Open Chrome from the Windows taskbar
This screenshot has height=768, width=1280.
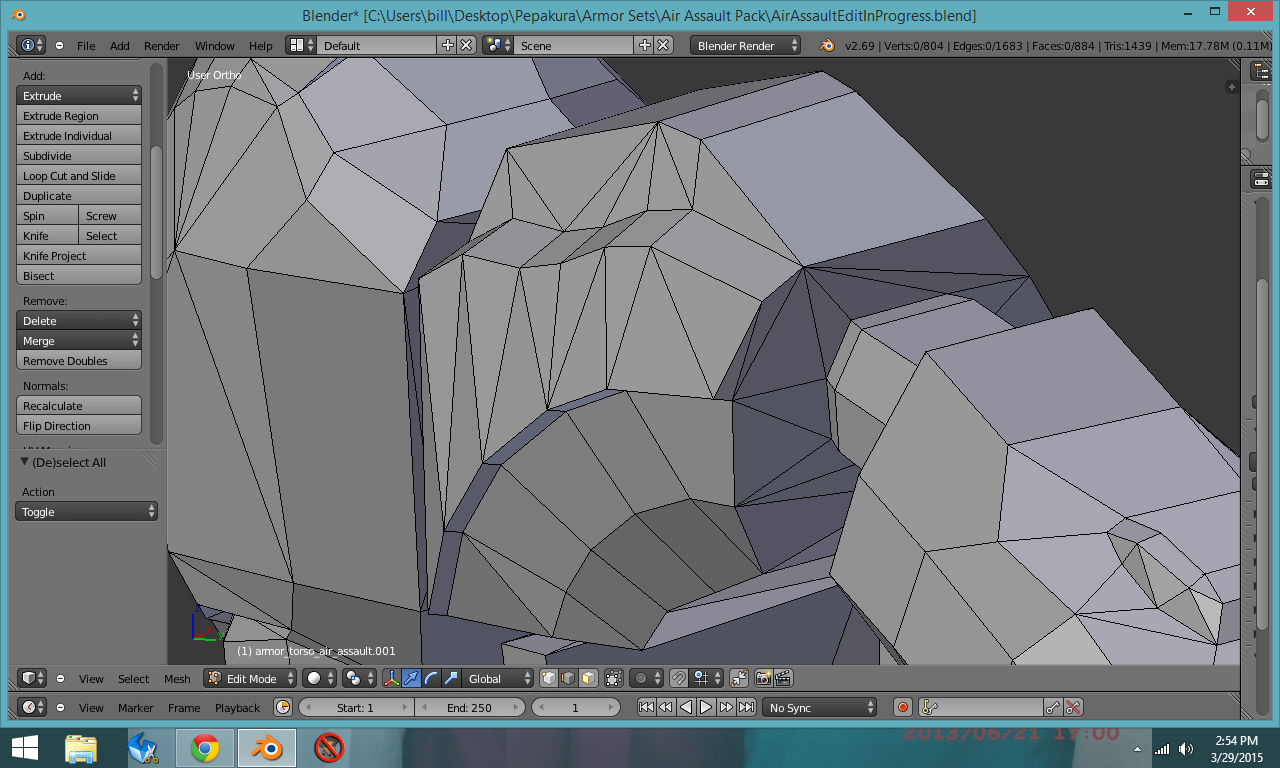[205, 747]
